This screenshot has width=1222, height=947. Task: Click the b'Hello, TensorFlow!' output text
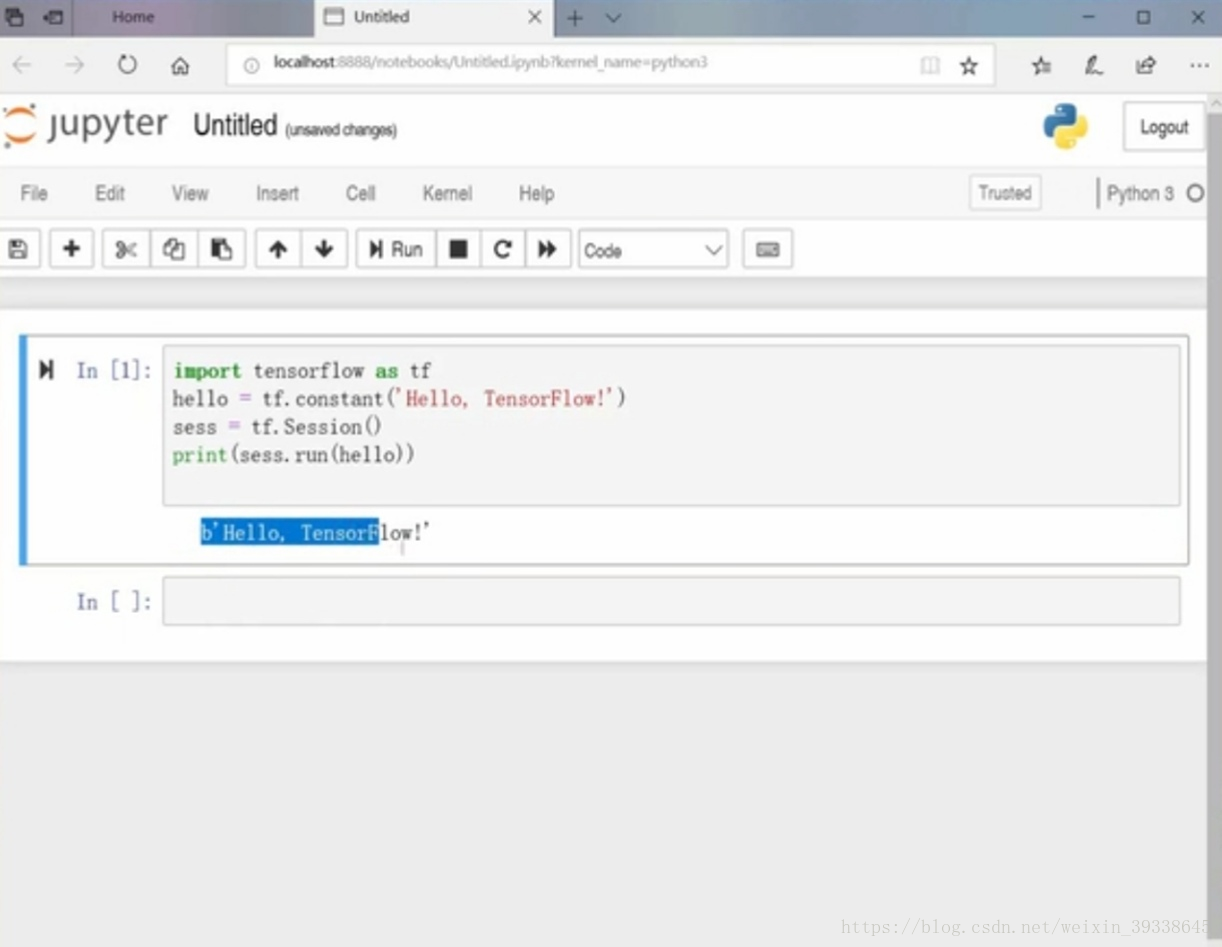coord(315,533)
